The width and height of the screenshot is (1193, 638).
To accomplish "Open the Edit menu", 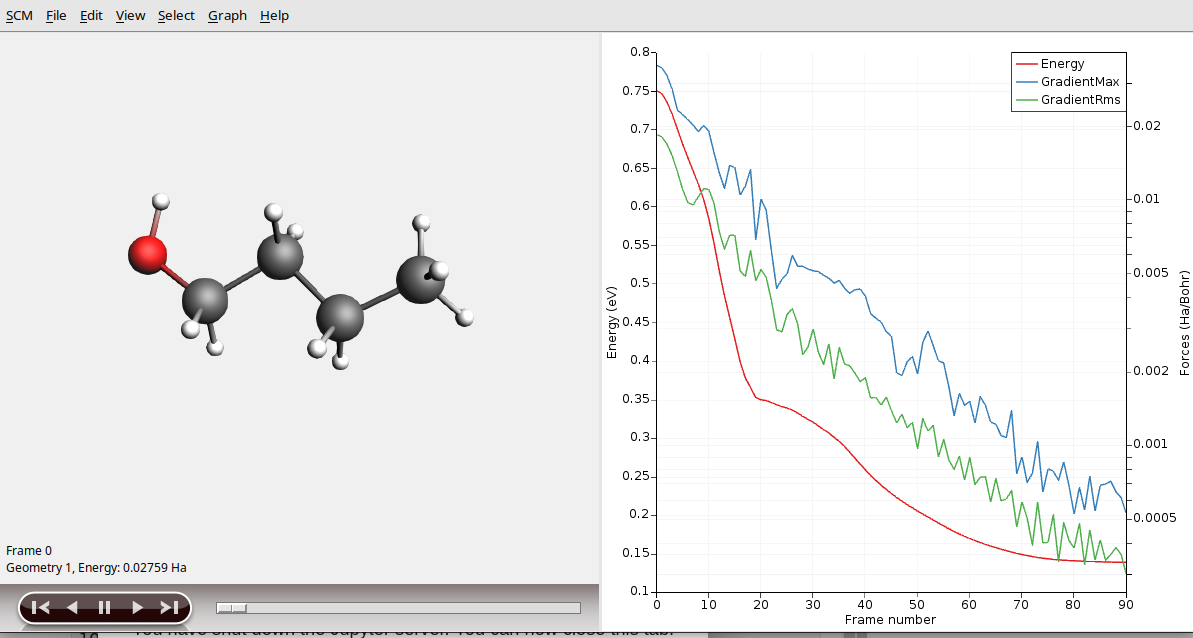I will point(91,16).
